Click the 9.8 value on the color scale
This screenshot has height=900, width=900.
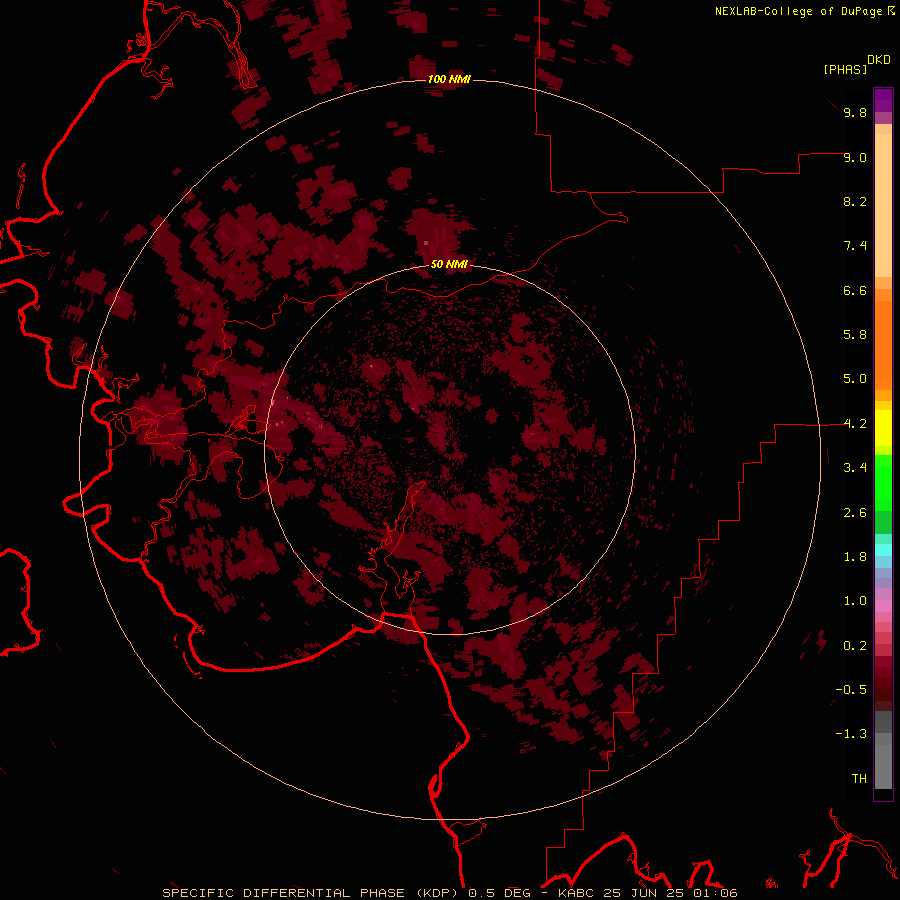[x=855, y=112]
